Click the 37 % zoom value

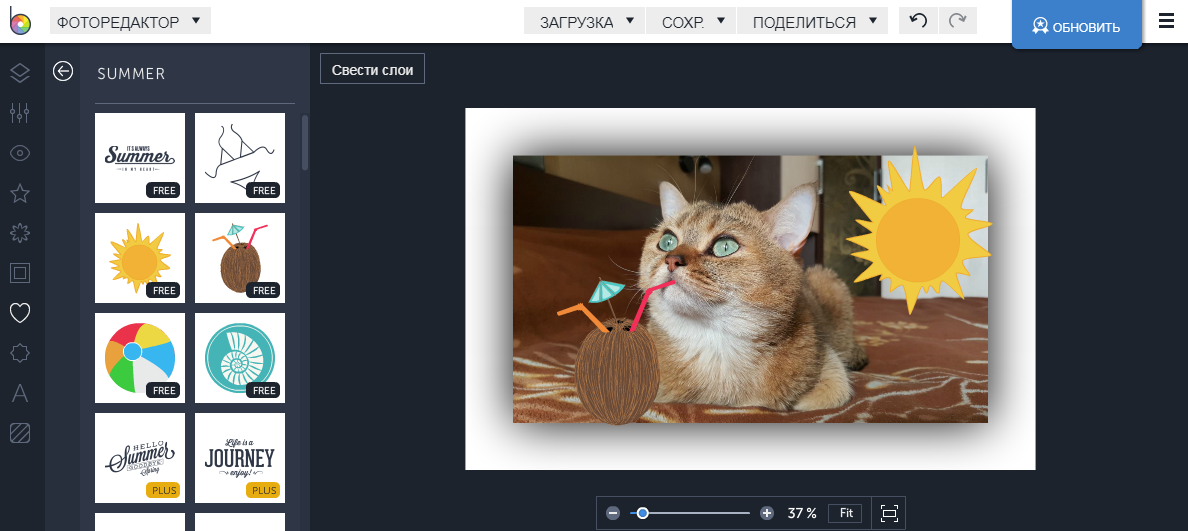[802, 513]
